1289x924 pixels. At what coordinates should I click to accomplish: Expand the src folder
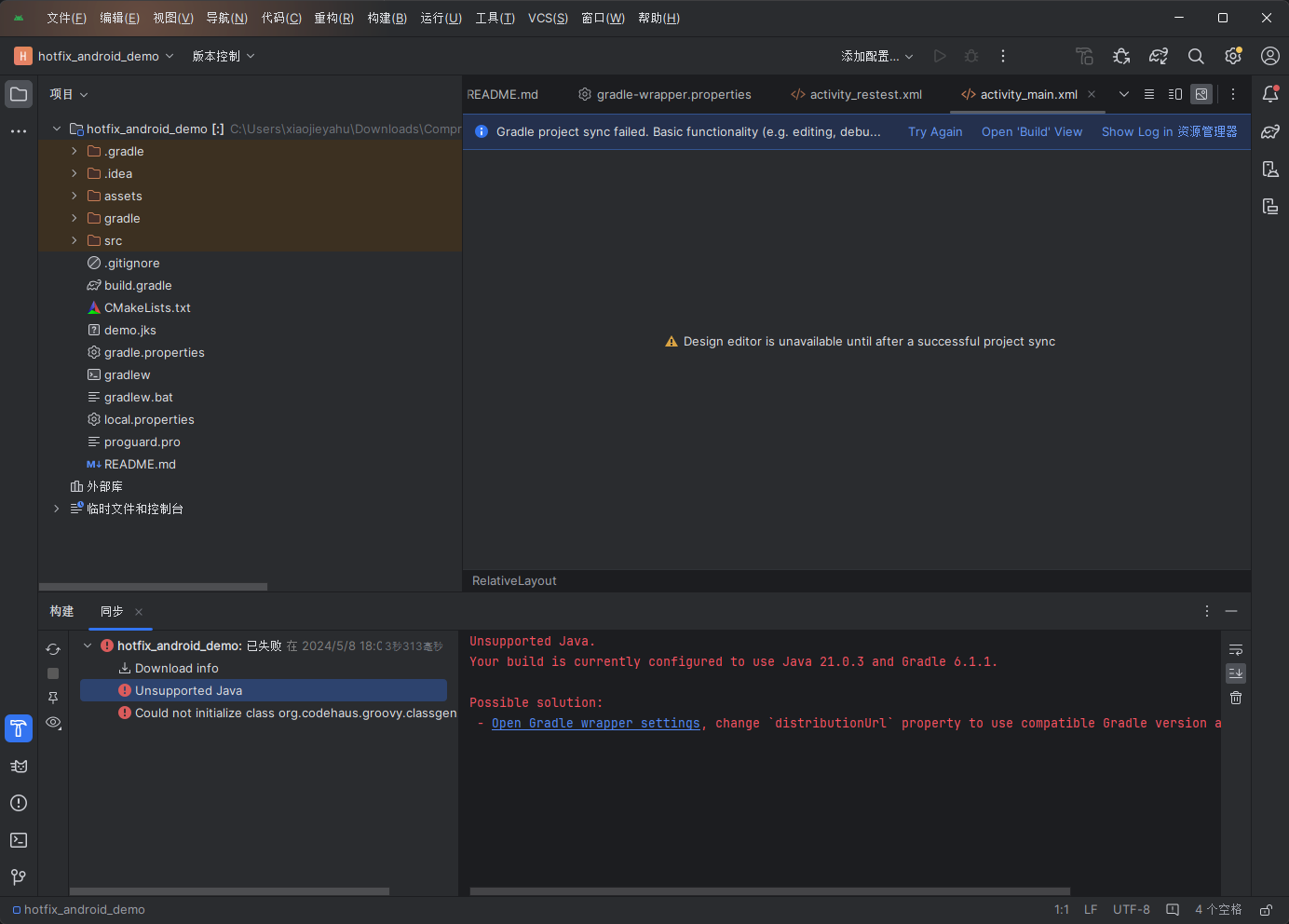(x=75, y=240)
